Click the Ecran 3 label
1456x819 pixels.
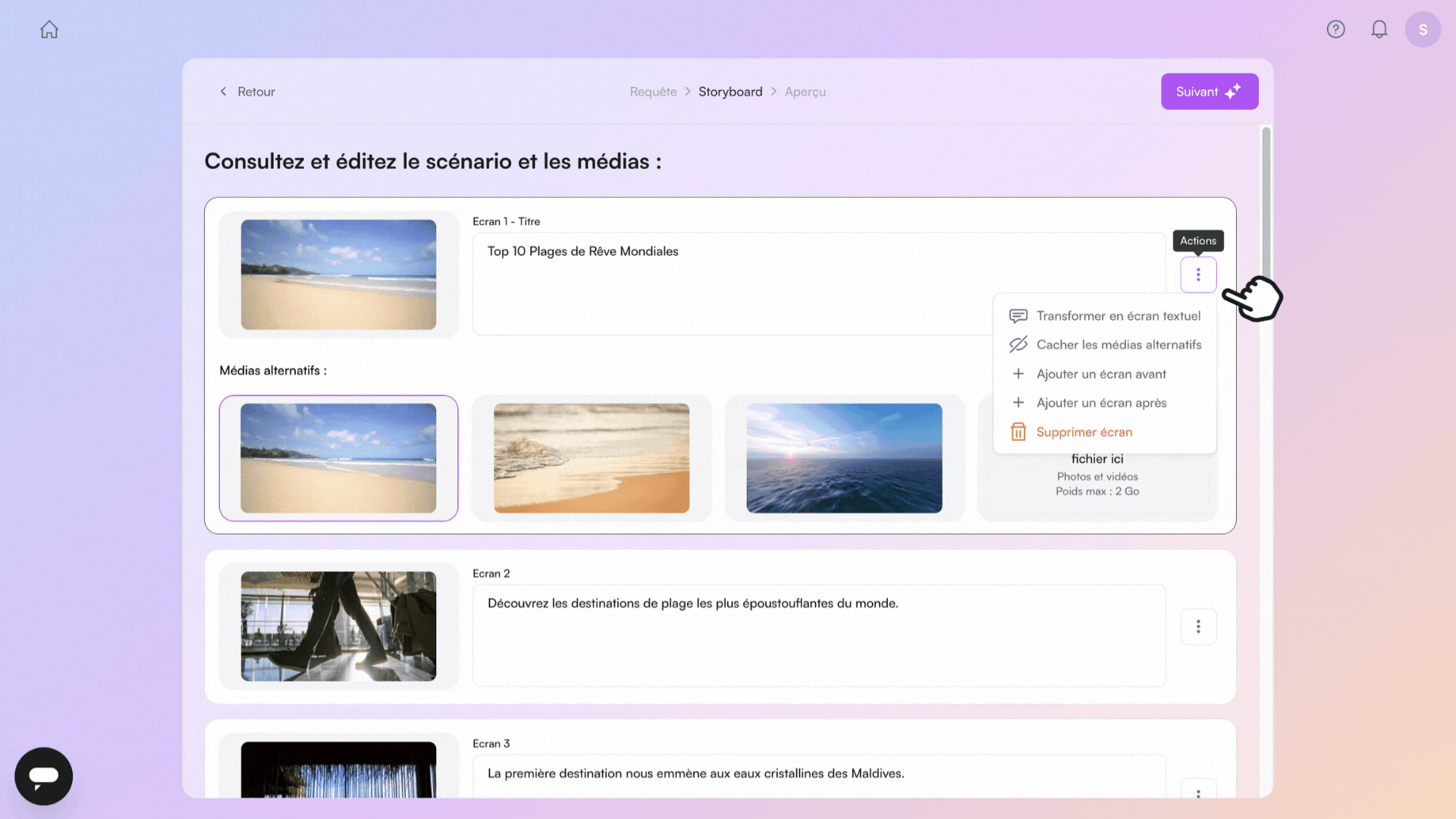pyautogui.click(x=491, y=743)
